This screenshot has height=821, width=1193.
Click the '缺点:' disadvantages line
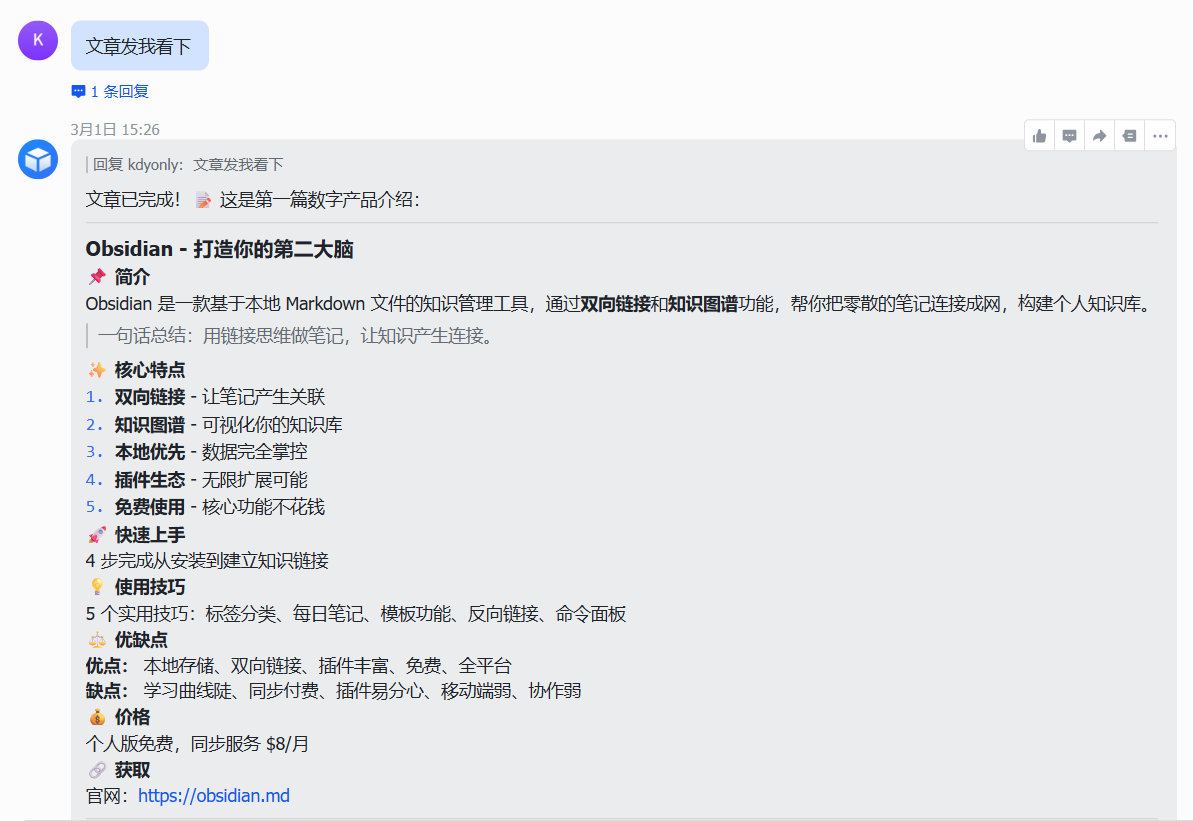(333, 691)
